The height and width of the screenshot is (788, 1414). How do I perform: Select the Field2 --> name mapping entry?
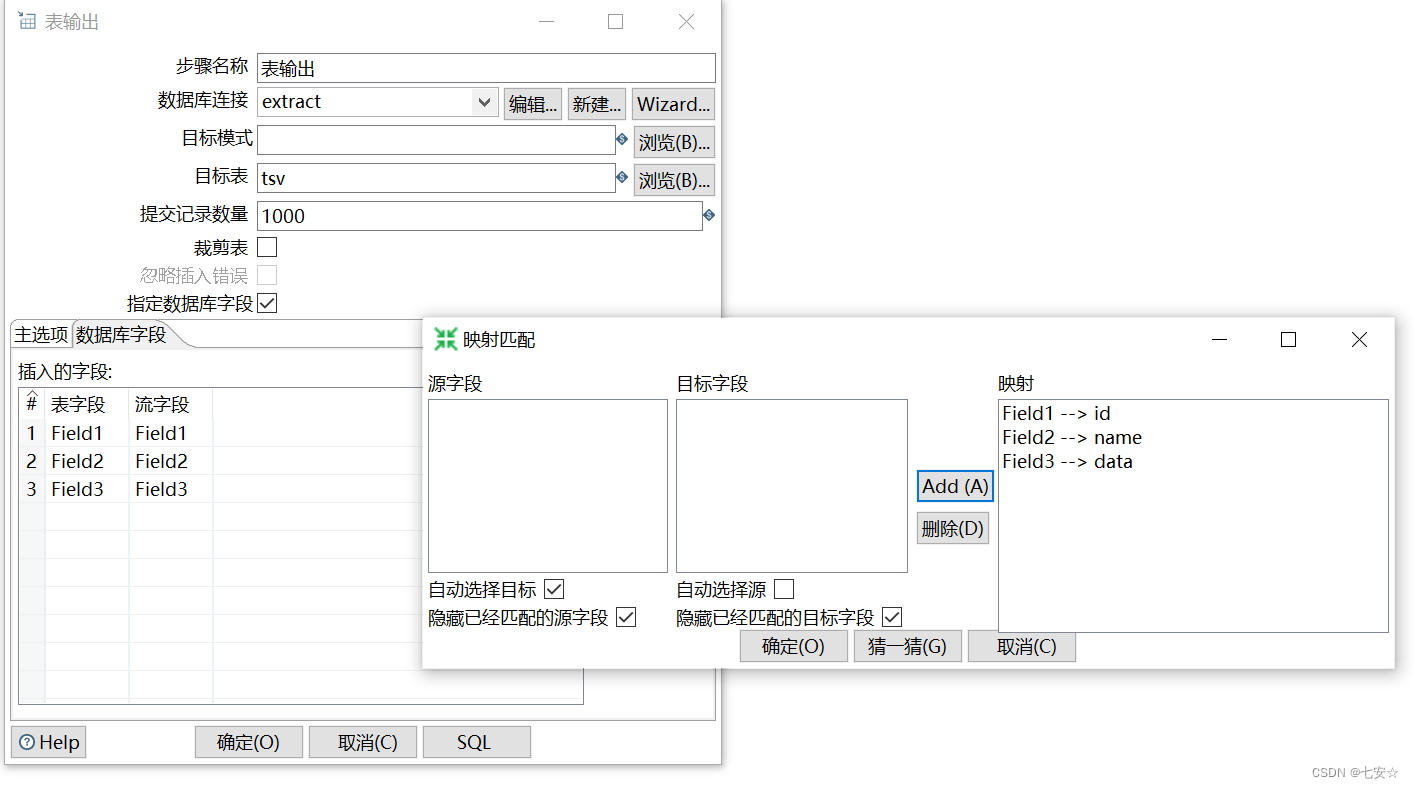point(1073,438)
